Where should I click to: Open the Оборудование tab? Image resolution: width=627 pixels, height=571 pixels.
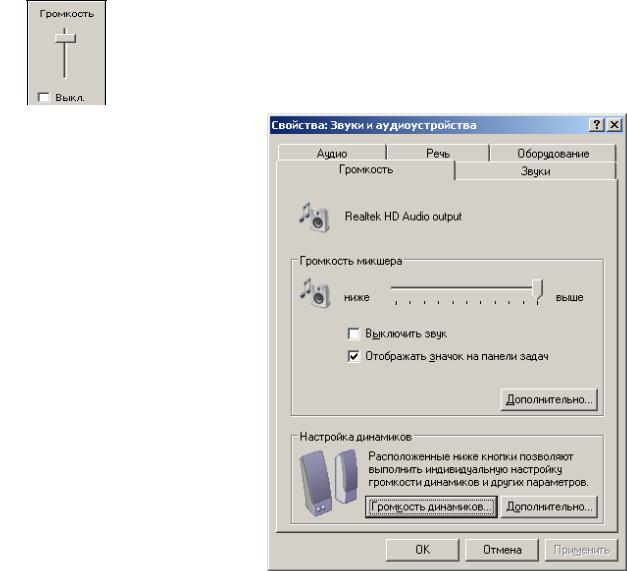coord(553,153)
